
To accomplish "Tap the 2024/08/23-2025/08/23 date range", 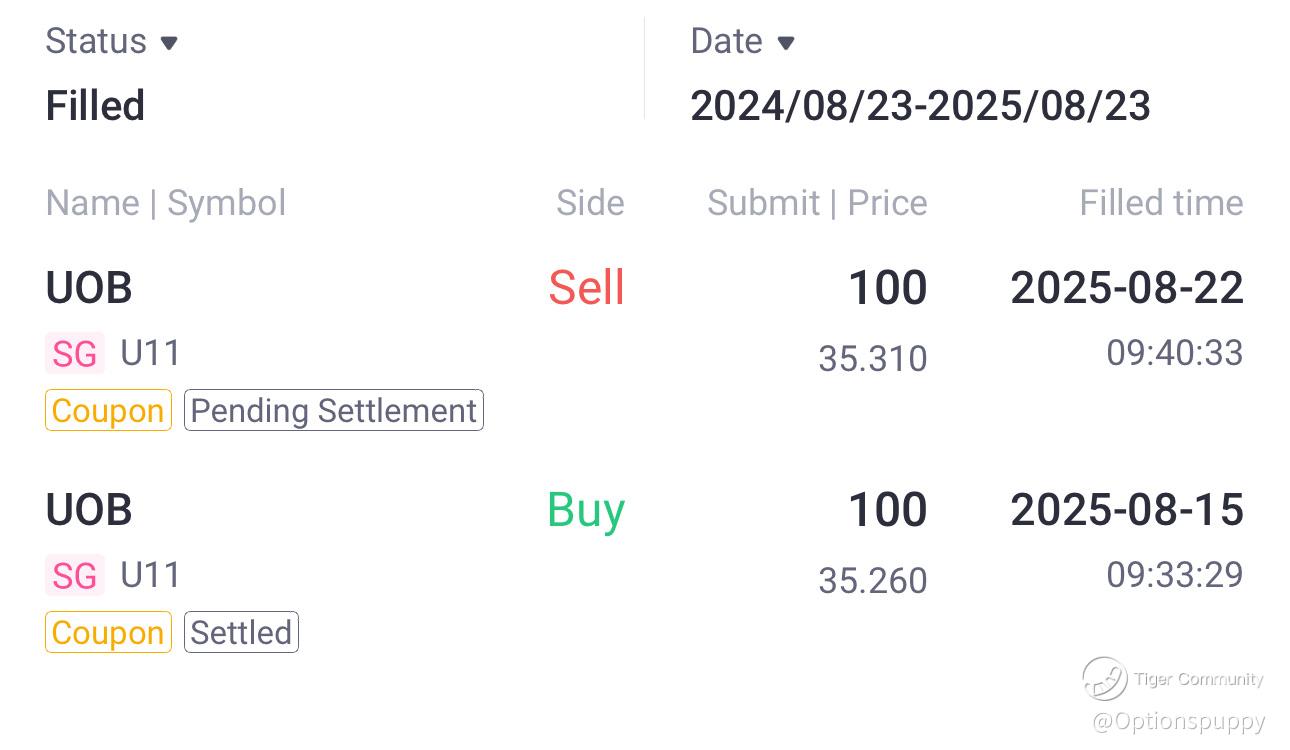I will pyautogui.click(x=920, y=106).
